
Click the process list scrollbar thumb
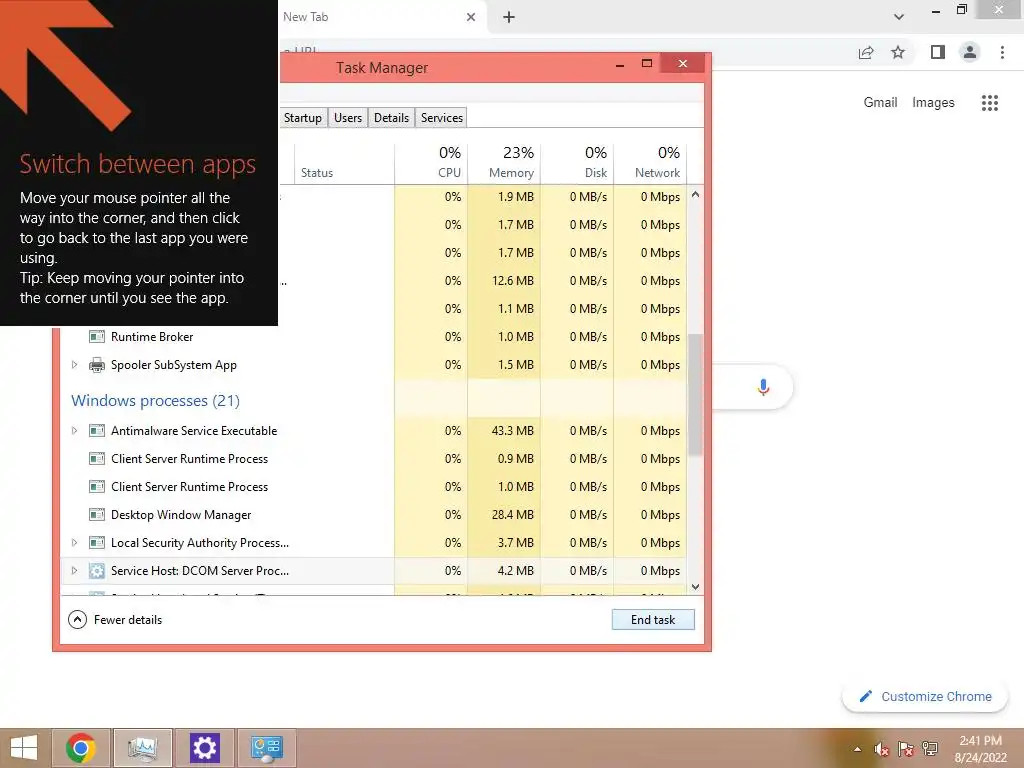696,395
